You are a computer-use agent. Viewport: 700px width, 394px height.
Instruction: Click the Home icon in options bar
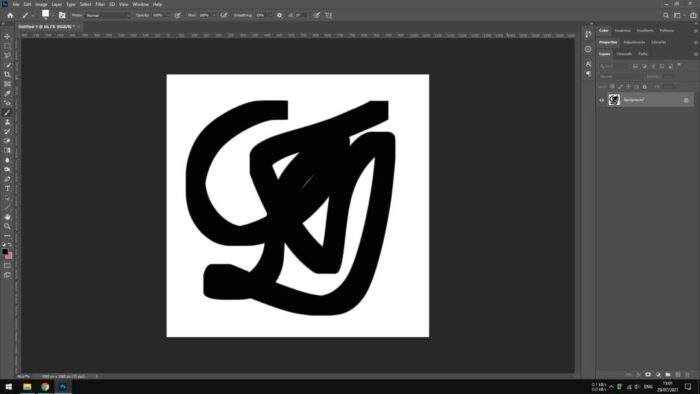[10, 15]
